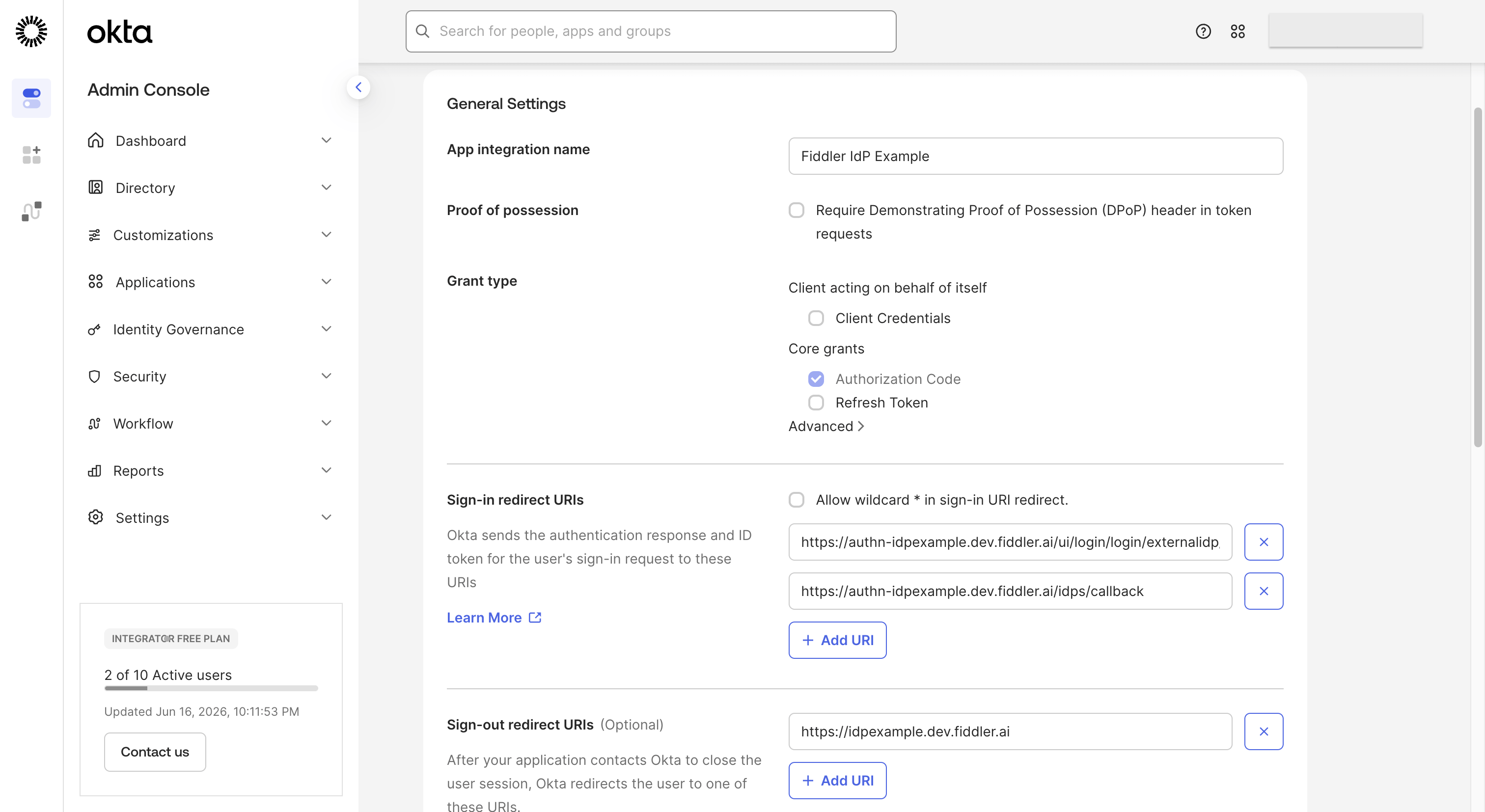The image size is (1485, 812).
Task: Enable the Require DPoP header checkbox
Action: click(797, 210)
